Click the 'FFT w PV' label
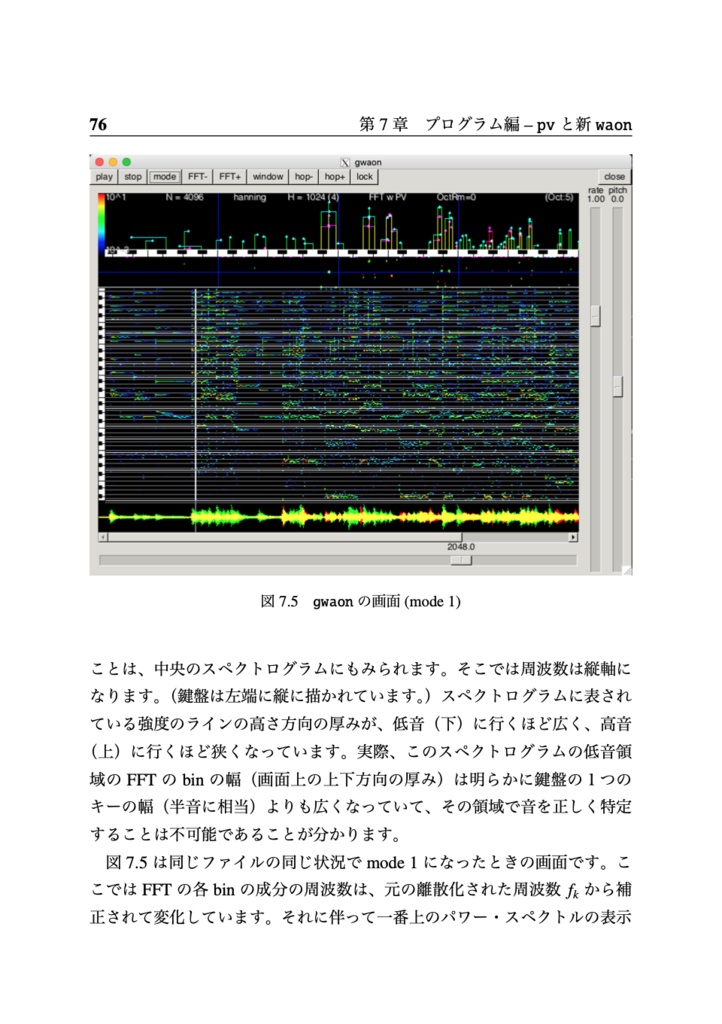This screenshot has height=1024, width=722. point(388,197)
